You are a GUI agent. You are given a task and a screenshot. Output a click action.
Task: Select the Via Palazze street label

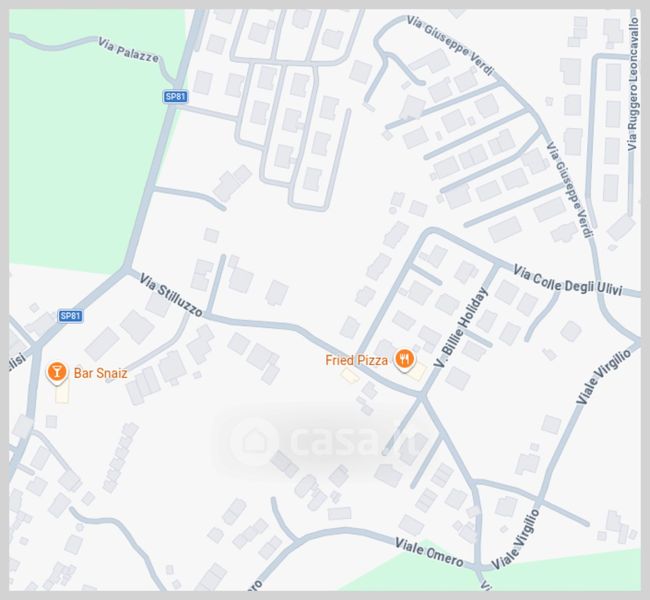(x=129, y=50)
